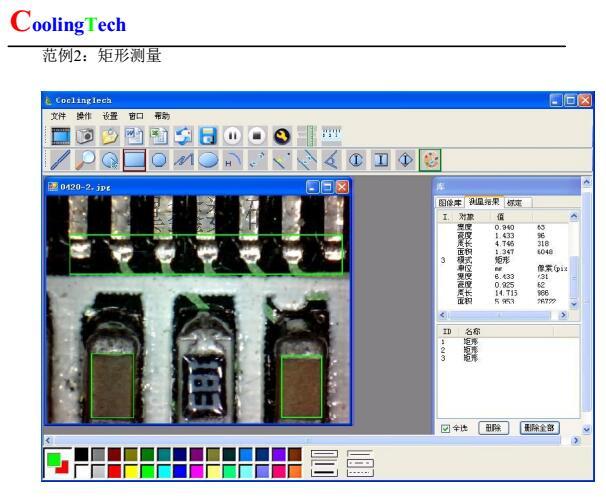The image size is (606, 503).
Task: Open the 窗口 menu
Action: tap(136, 116)
